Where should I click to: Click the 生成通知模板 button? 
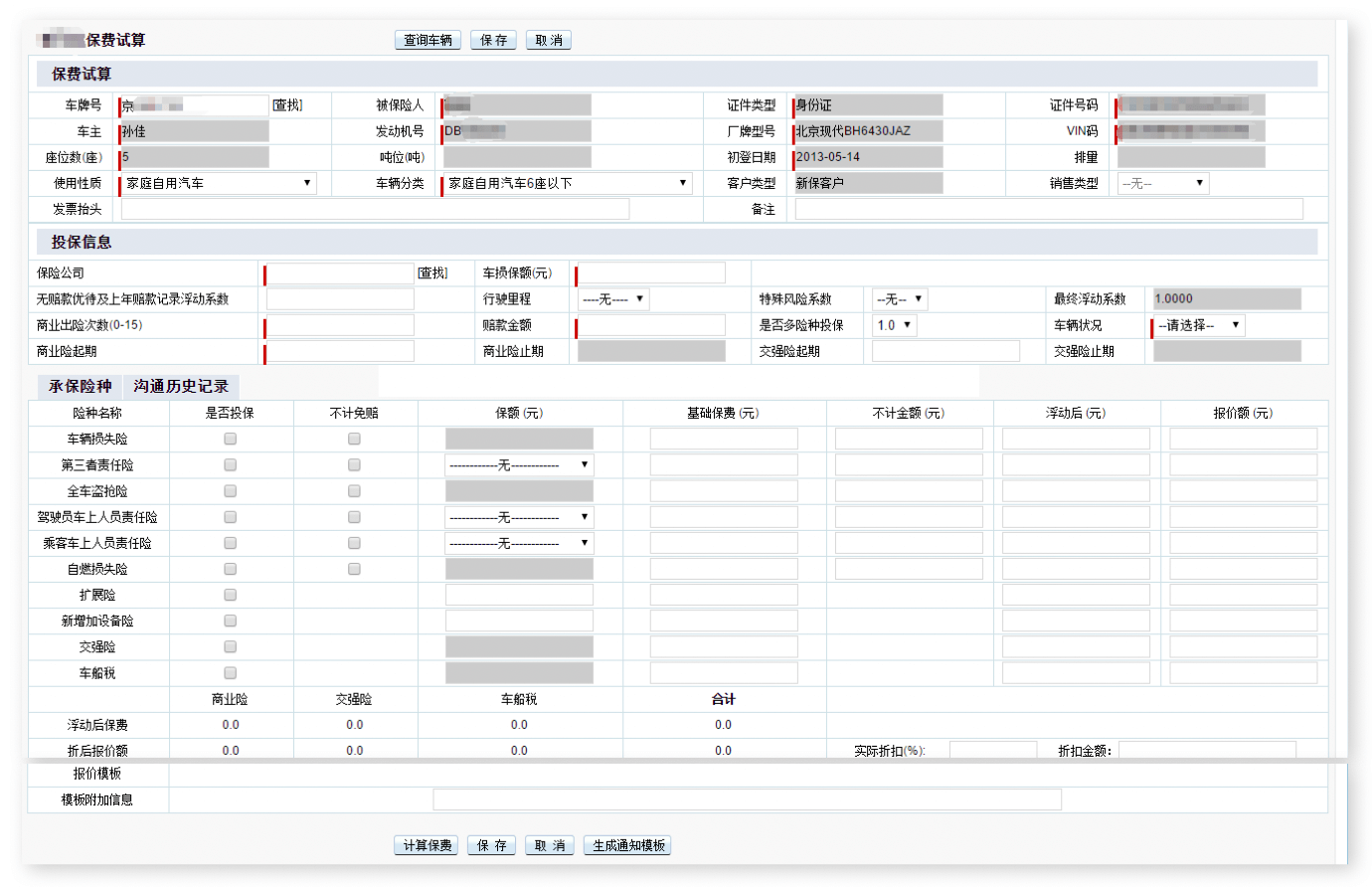pos(628,845)
